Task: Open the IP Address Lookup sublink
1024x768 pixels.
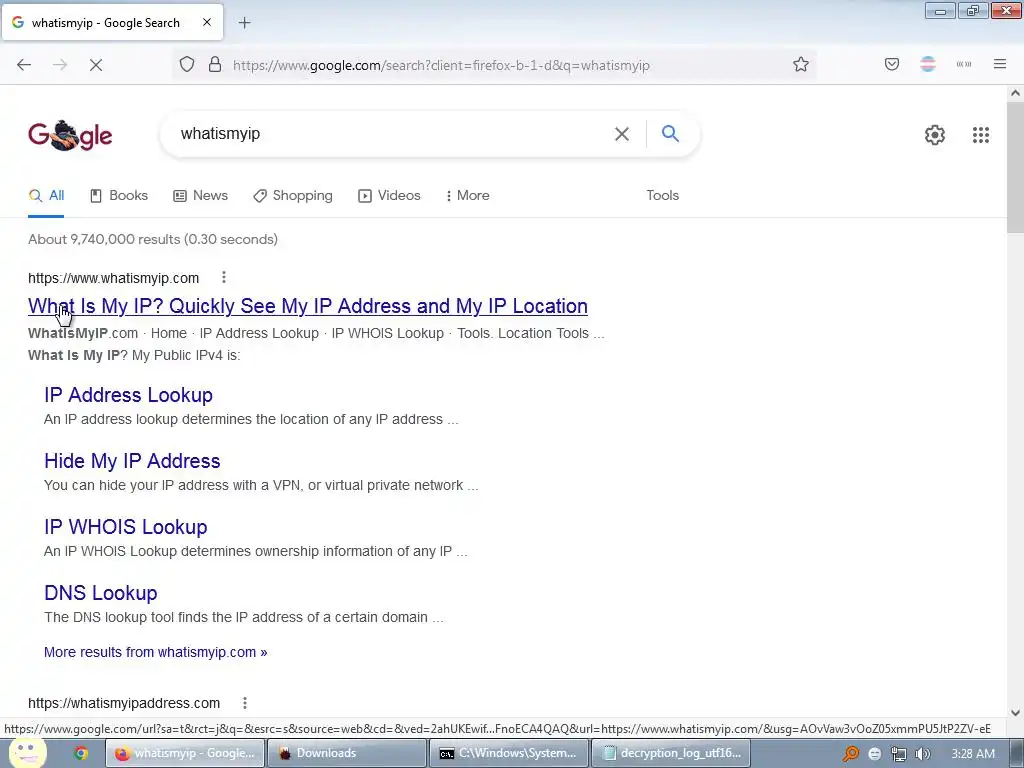Action: [128, 394]
